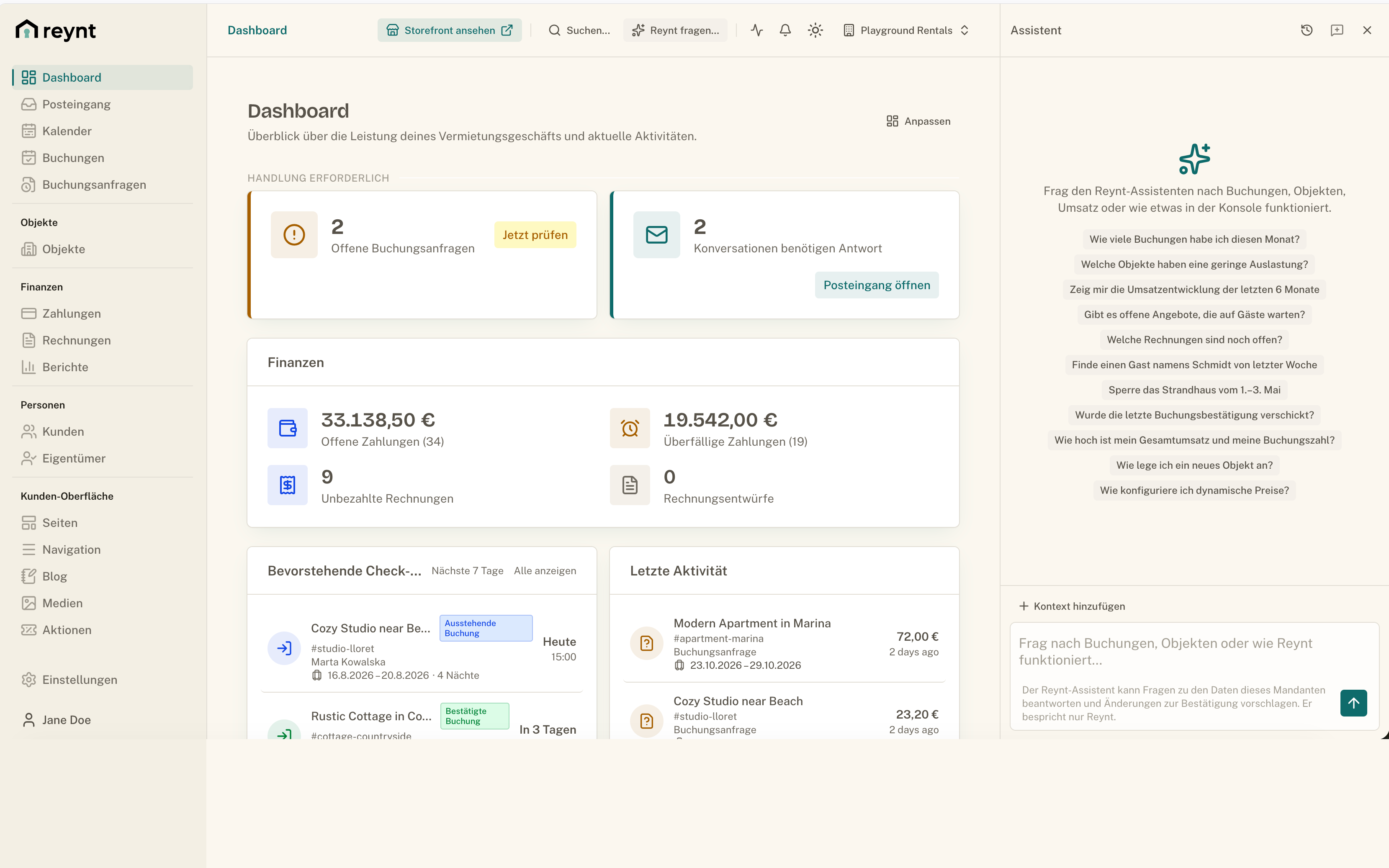
Task: Click the Konversationen envelope icon
Action: [656, 235]
